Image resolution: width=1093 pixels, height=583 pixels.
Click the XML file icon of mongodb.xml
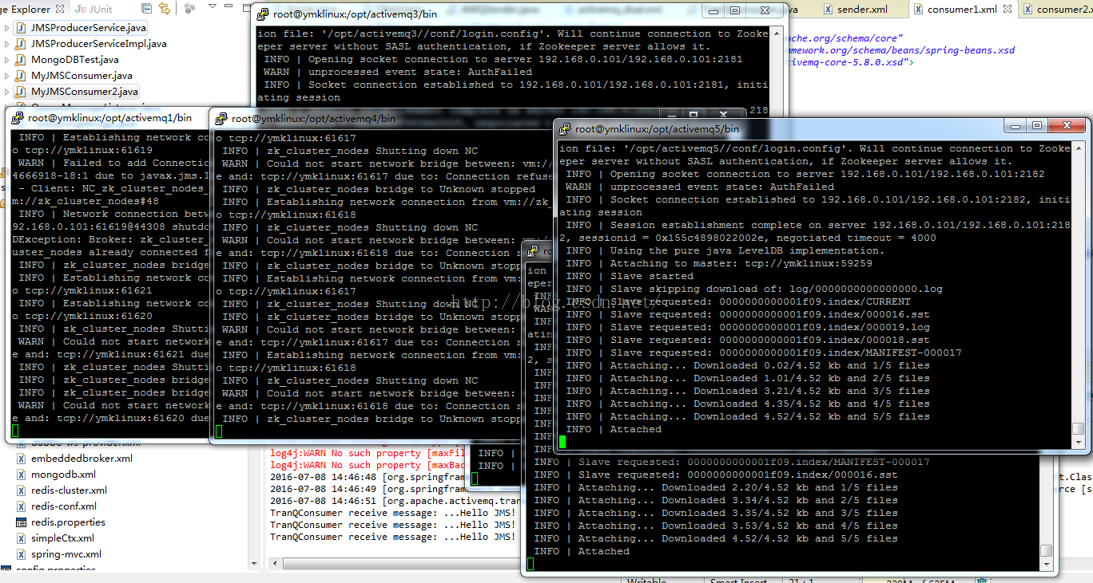(x=21, y=475)
